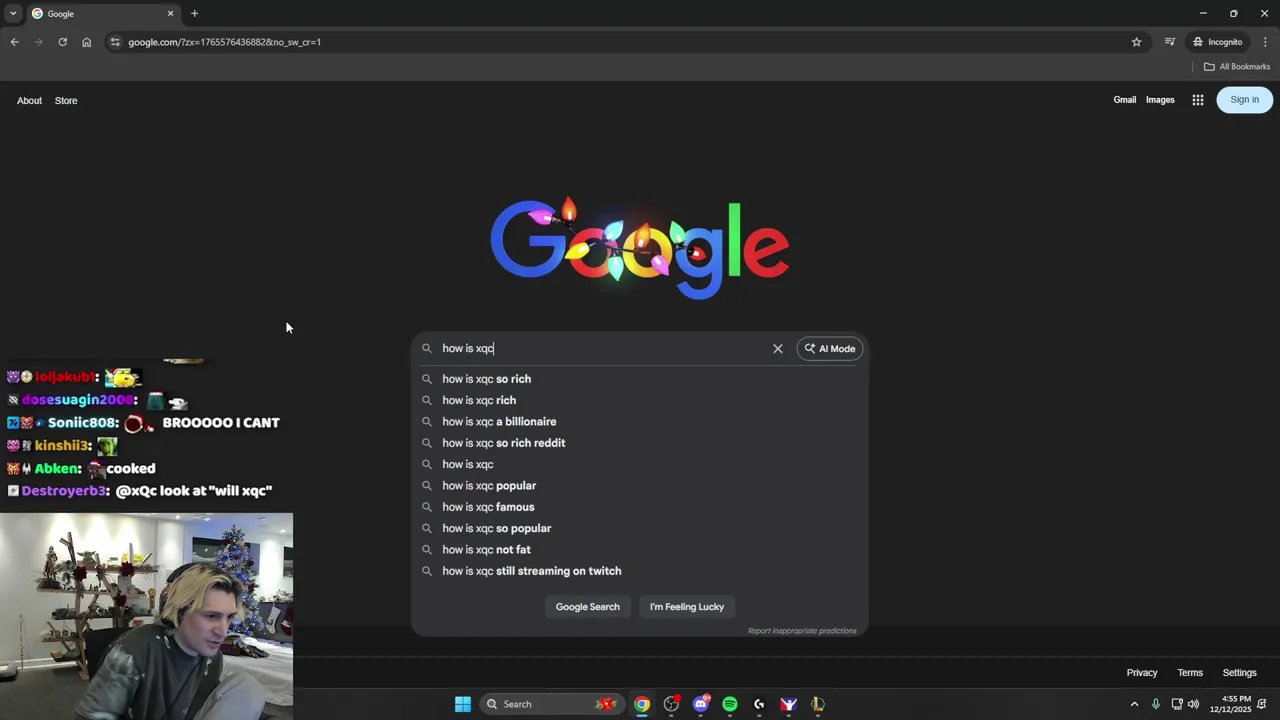Open the Store link
This screenshot has height=720, width=1280.
66,100
